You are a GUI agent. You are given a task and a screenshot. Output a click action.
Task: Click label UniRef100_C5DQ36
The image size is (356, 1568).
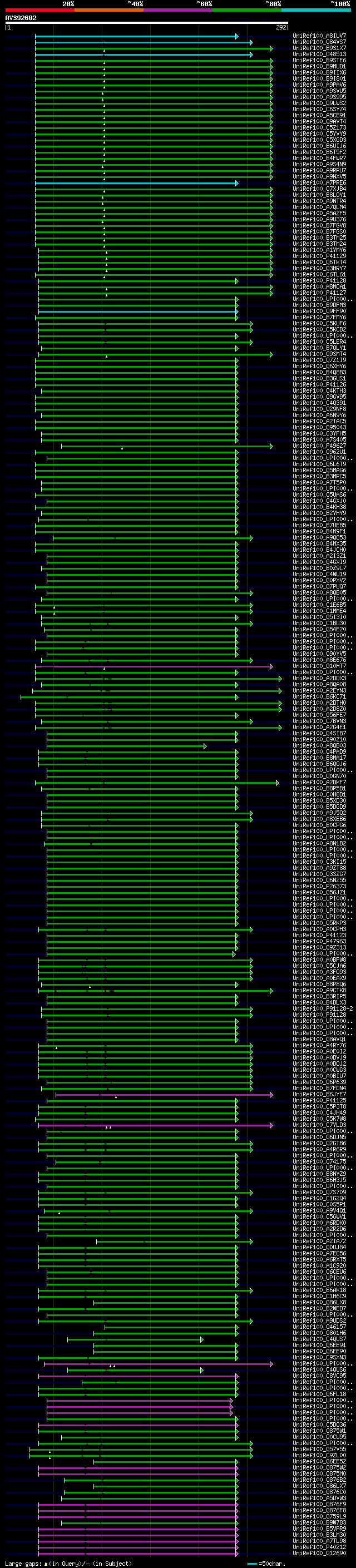(x=319, y=1424)
